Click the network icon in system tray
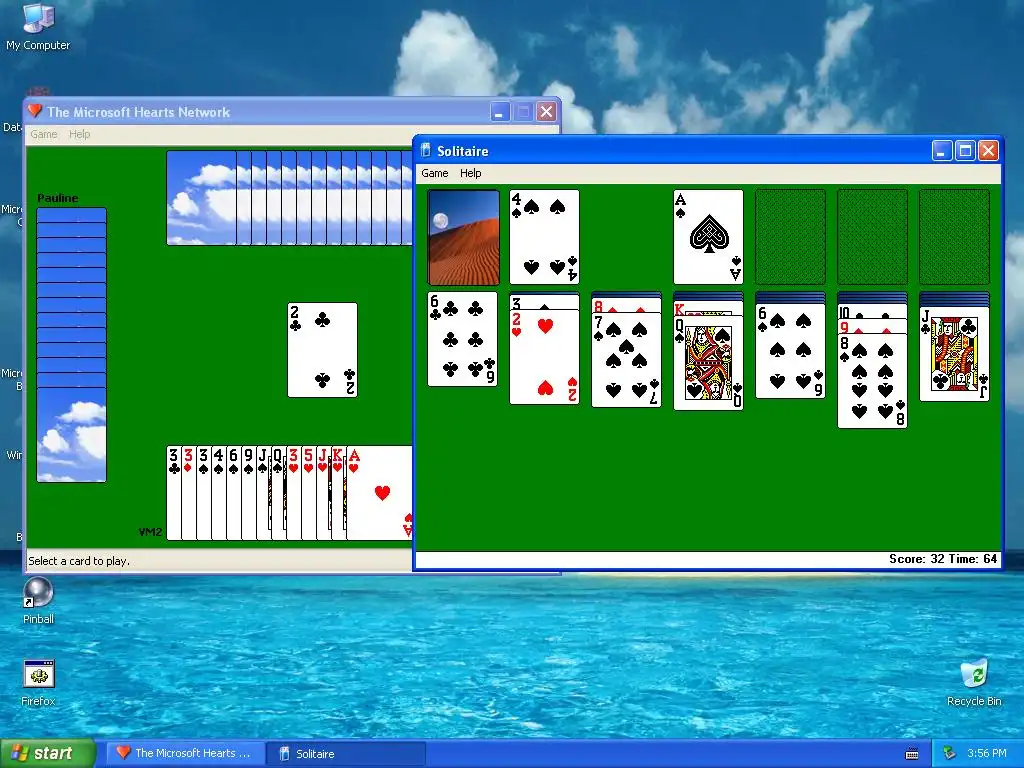This screenshot has height=768, width=1024. coord(949,754)
